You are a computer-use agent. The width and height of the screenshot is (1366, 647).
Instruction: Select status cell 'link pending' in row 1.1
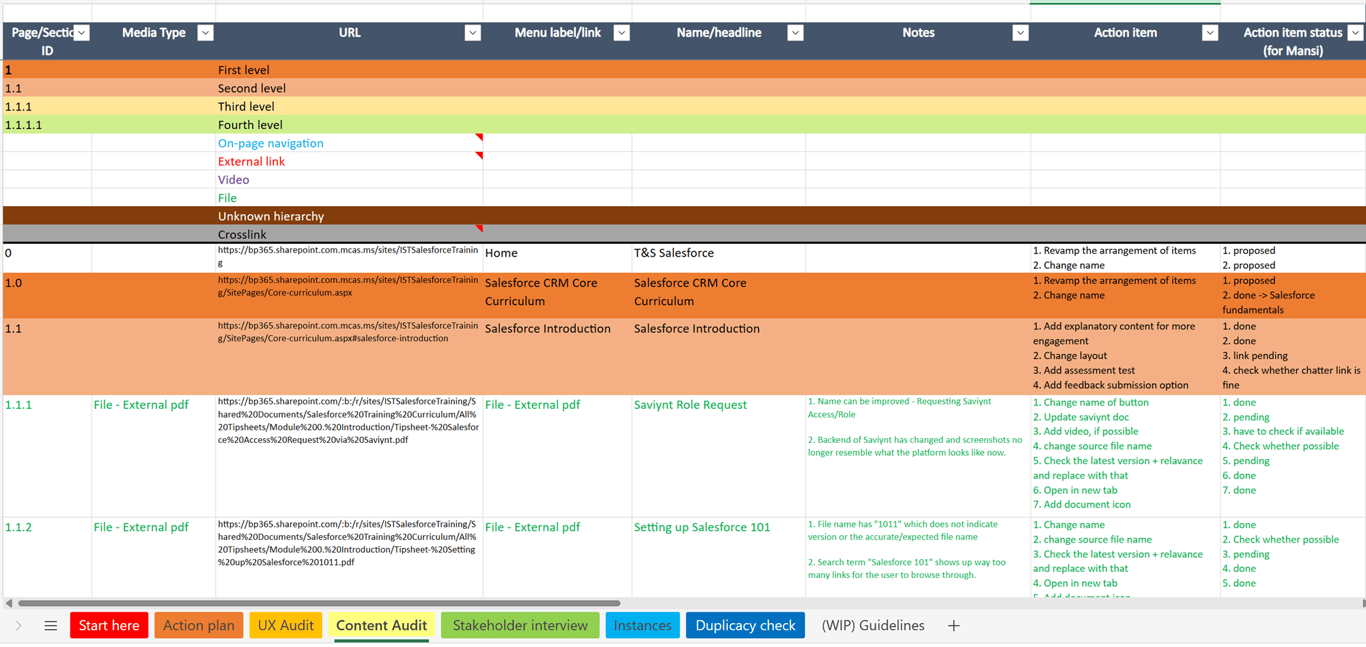(x=1292, y=357)
